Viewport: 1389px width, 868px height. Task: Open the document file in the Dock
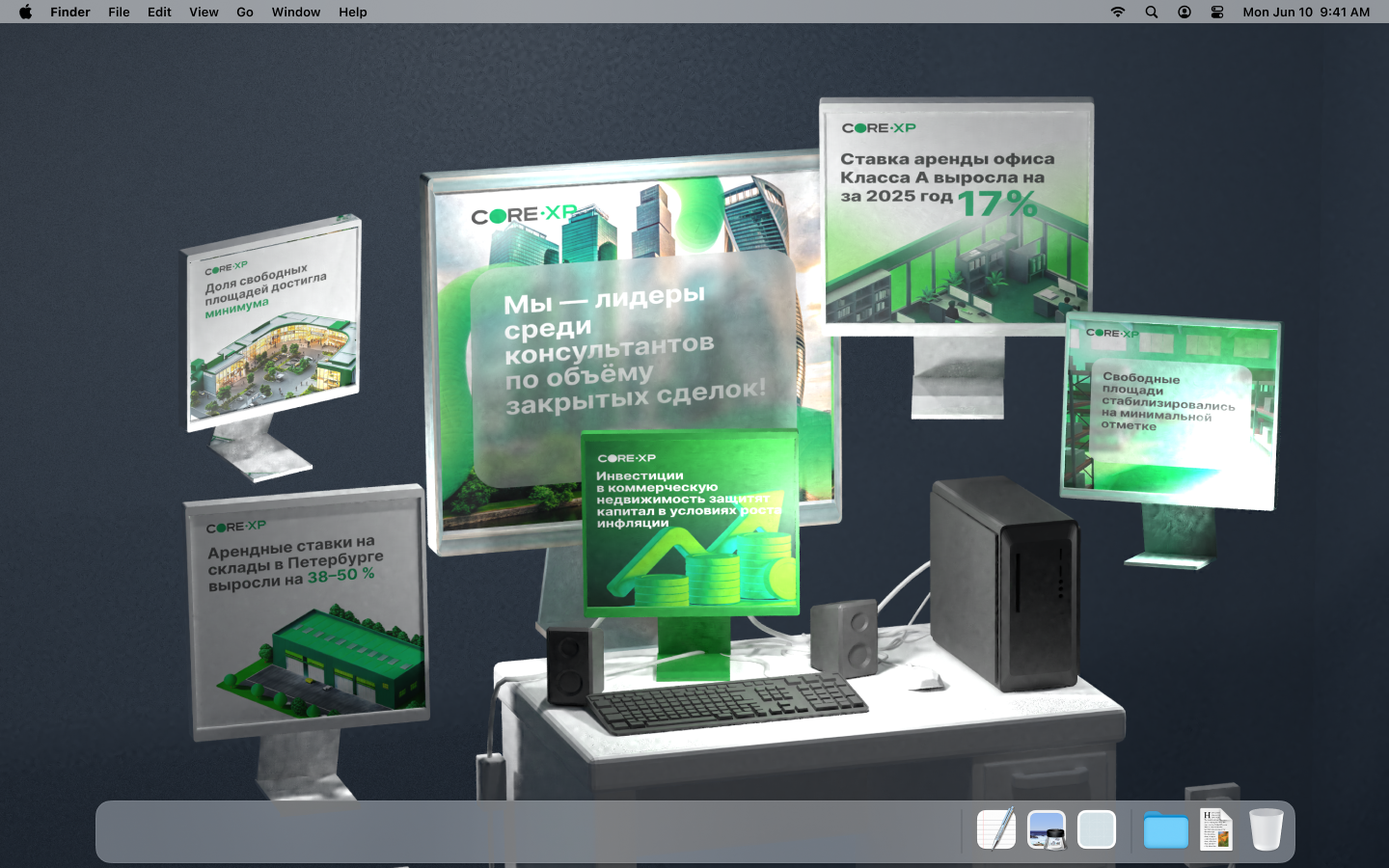point(1216,829)
